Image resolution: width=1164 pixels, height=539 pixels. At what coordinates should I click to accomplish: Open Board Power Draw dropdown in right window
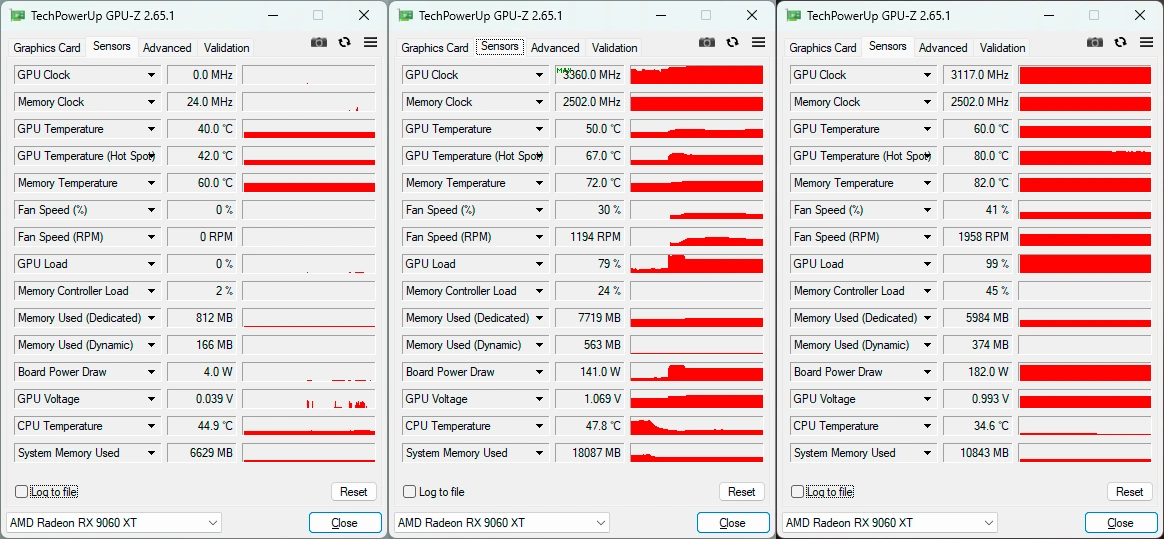928,372
